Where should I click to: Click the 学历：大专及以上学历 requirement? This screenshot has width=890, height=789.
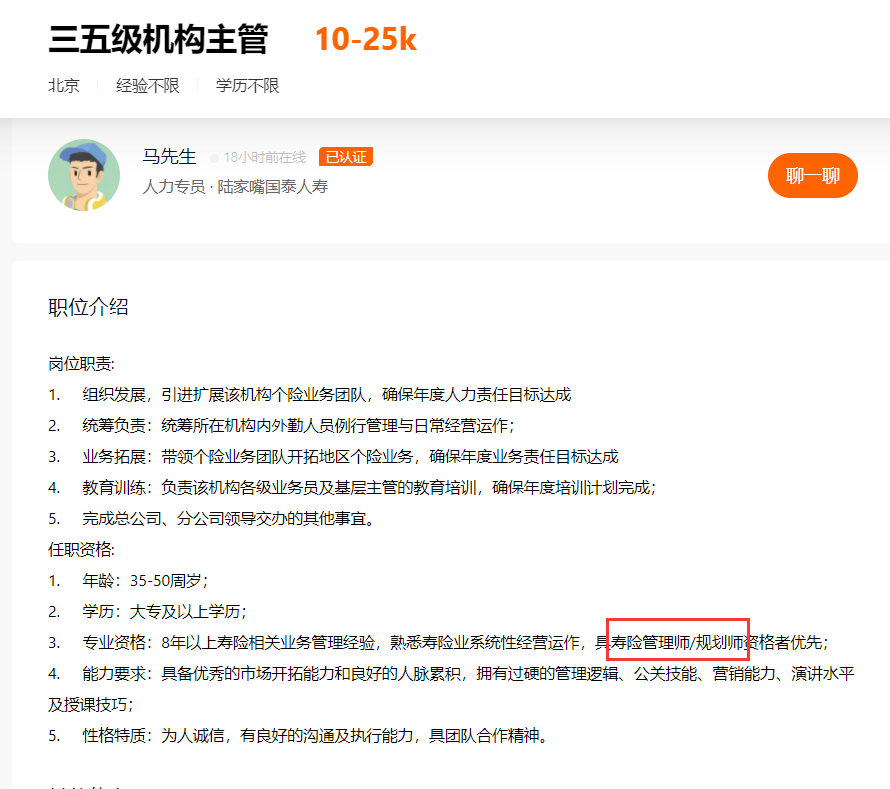click(165, 612)
